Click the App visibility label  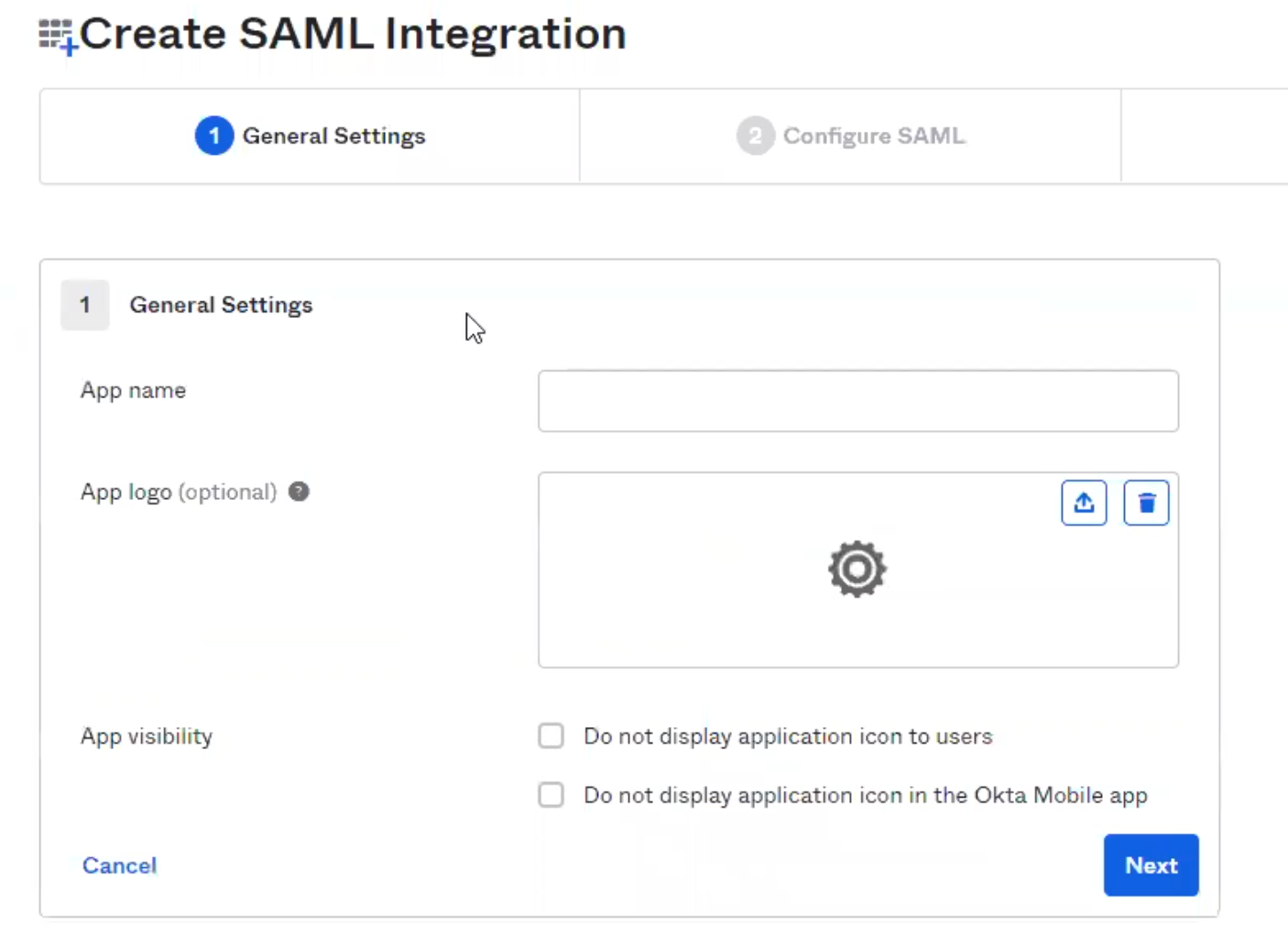point(147,736)
